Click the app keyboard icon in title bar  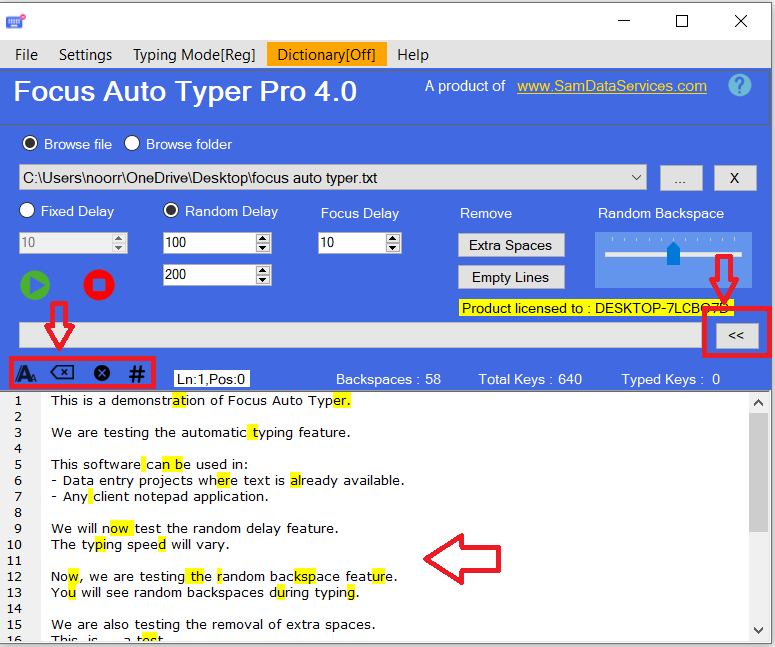pyautogui.click(x=15, y=21)
